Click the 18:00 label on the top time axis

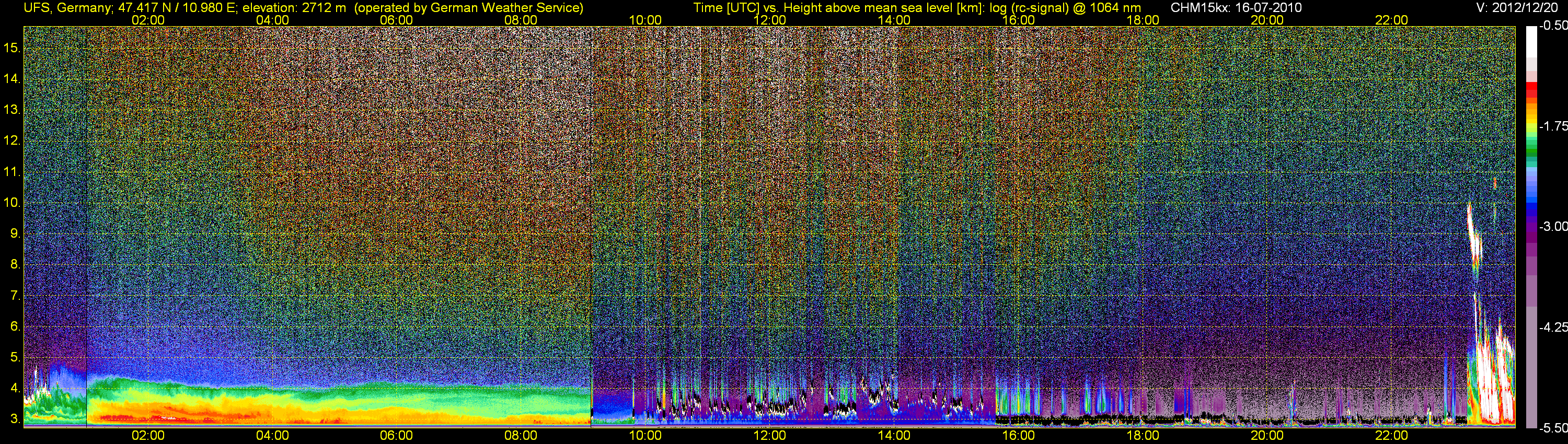pyautogui.click(x=1143, y=20)
